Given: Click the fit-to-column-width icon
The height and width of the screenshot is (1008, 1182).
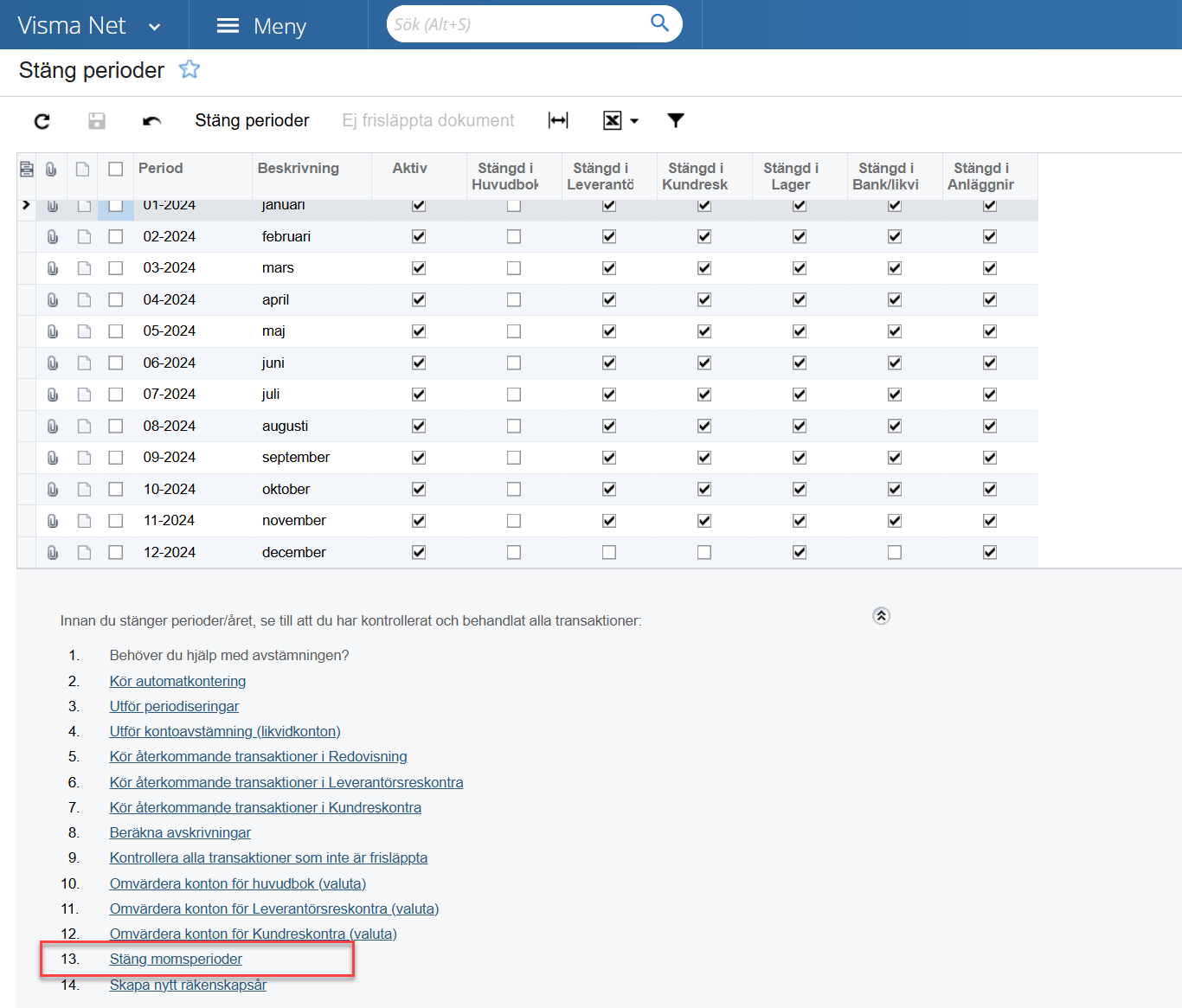Looking at the screenshot, I should [558, 120].
